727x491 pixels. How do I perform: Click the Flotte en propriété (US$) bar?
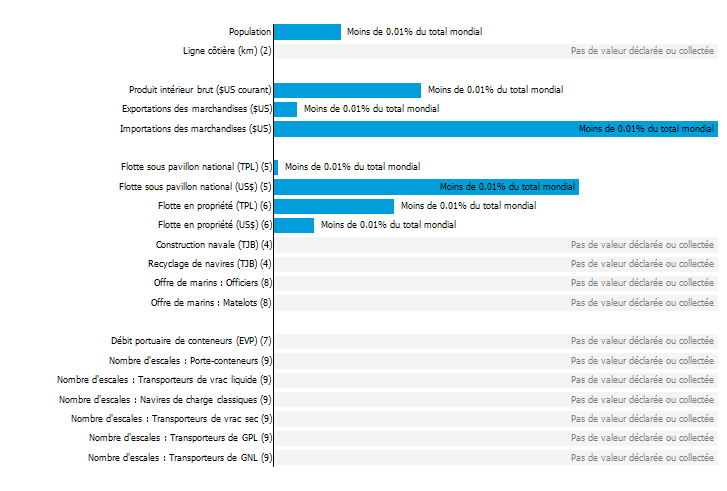pos(294,225)
